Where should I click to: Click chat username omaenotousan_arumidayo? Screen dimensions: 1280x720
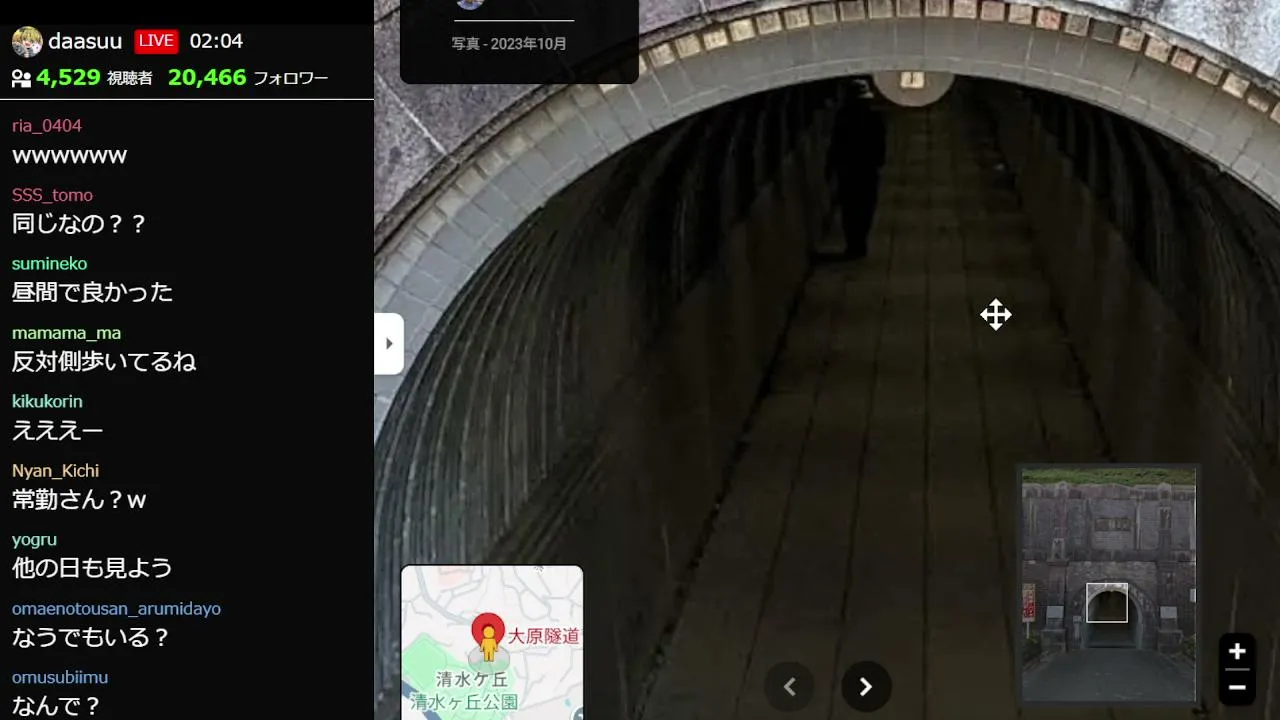116,609
